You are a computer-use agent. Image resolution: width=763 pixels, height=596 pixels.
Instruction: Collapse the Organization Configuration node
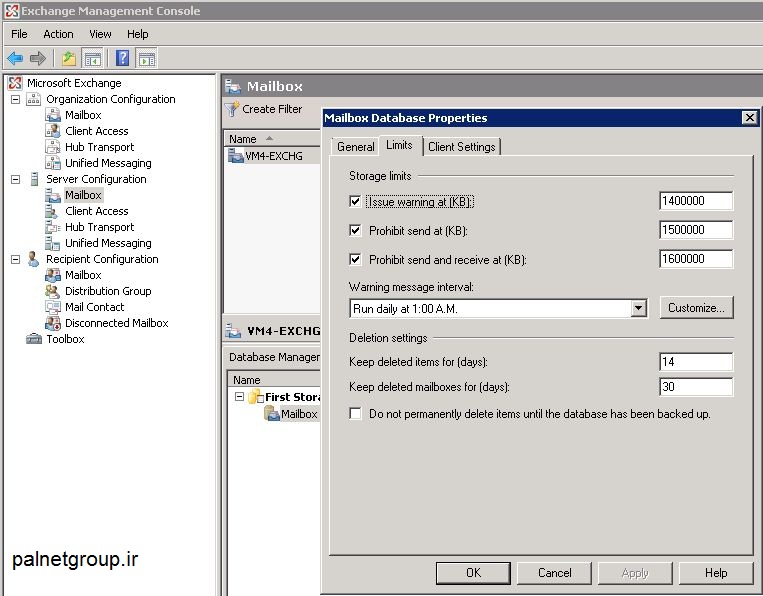coord(16,99)
